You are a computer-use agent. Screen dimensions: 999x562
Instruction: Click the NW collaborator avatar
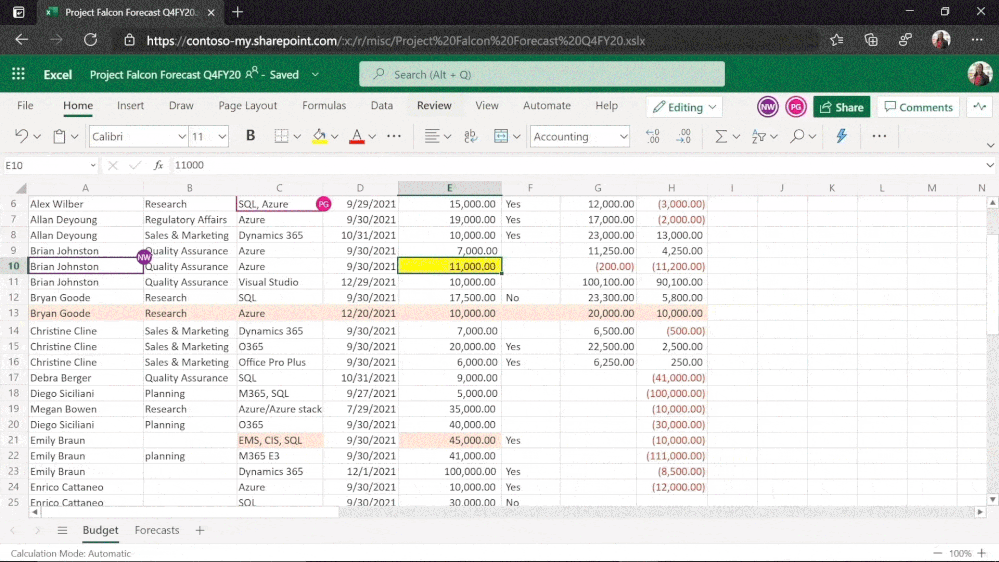(768, 107)
